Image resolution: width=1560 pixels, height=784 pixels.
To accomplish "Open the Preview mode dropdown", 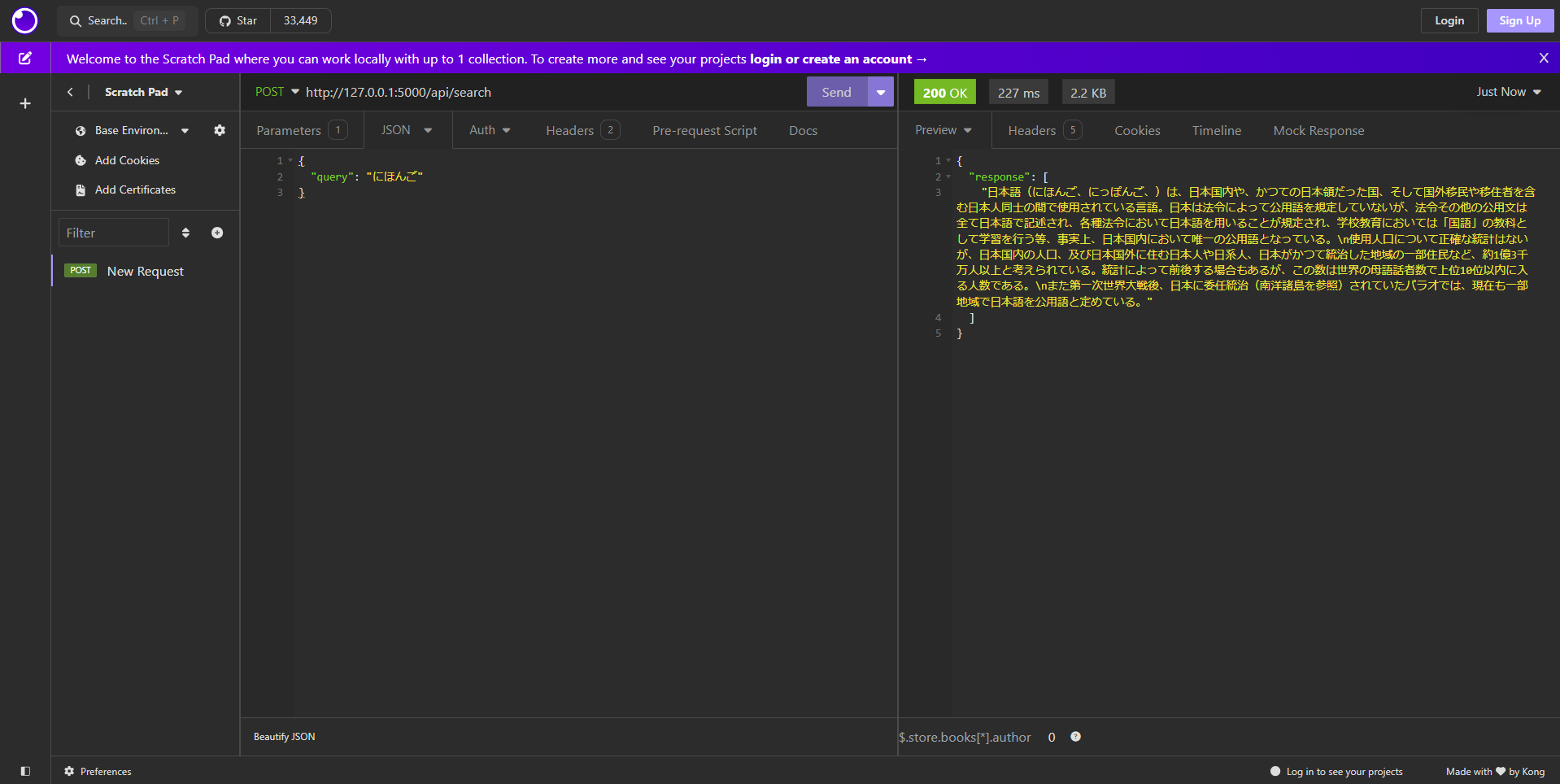I will 943,130.
